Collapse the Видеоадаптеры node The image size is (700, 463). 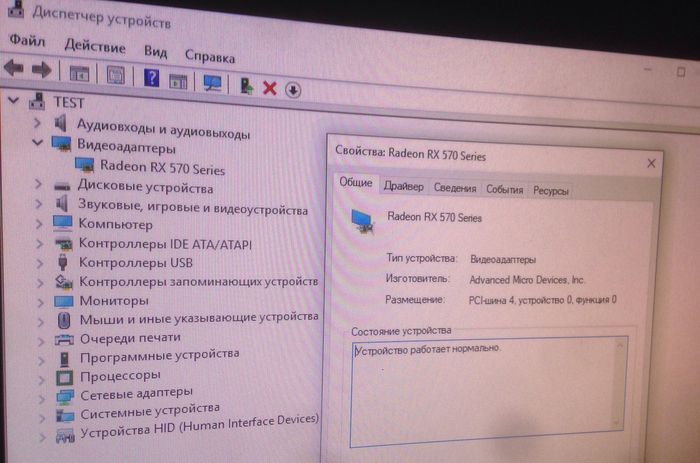(x=38, y=142)
